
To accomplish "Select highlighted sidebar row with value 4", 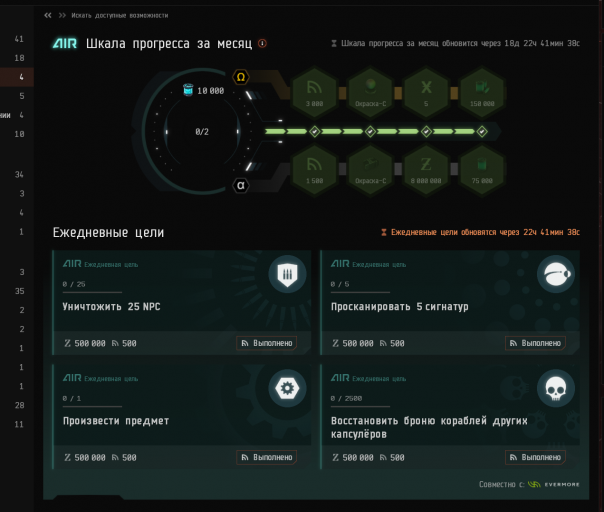I will (x=17, y=77).
